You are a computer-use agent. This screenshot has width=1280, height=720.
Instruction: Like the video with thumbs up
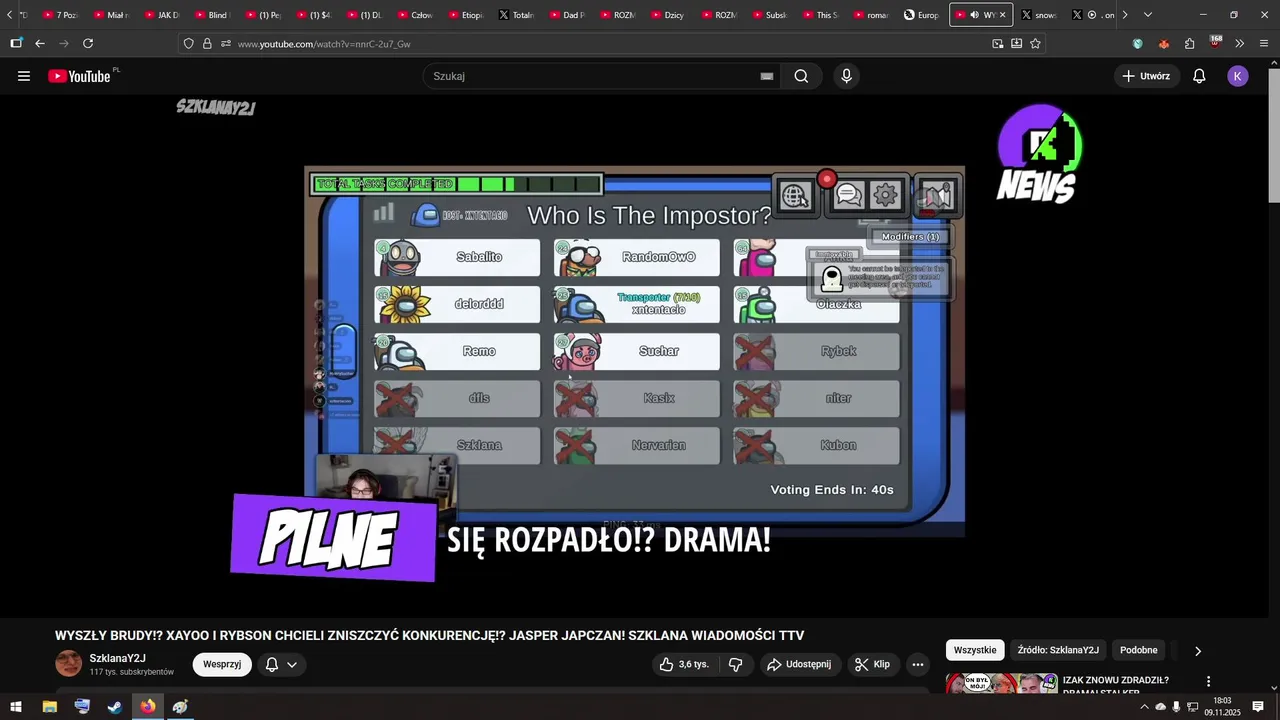[685, 664]
